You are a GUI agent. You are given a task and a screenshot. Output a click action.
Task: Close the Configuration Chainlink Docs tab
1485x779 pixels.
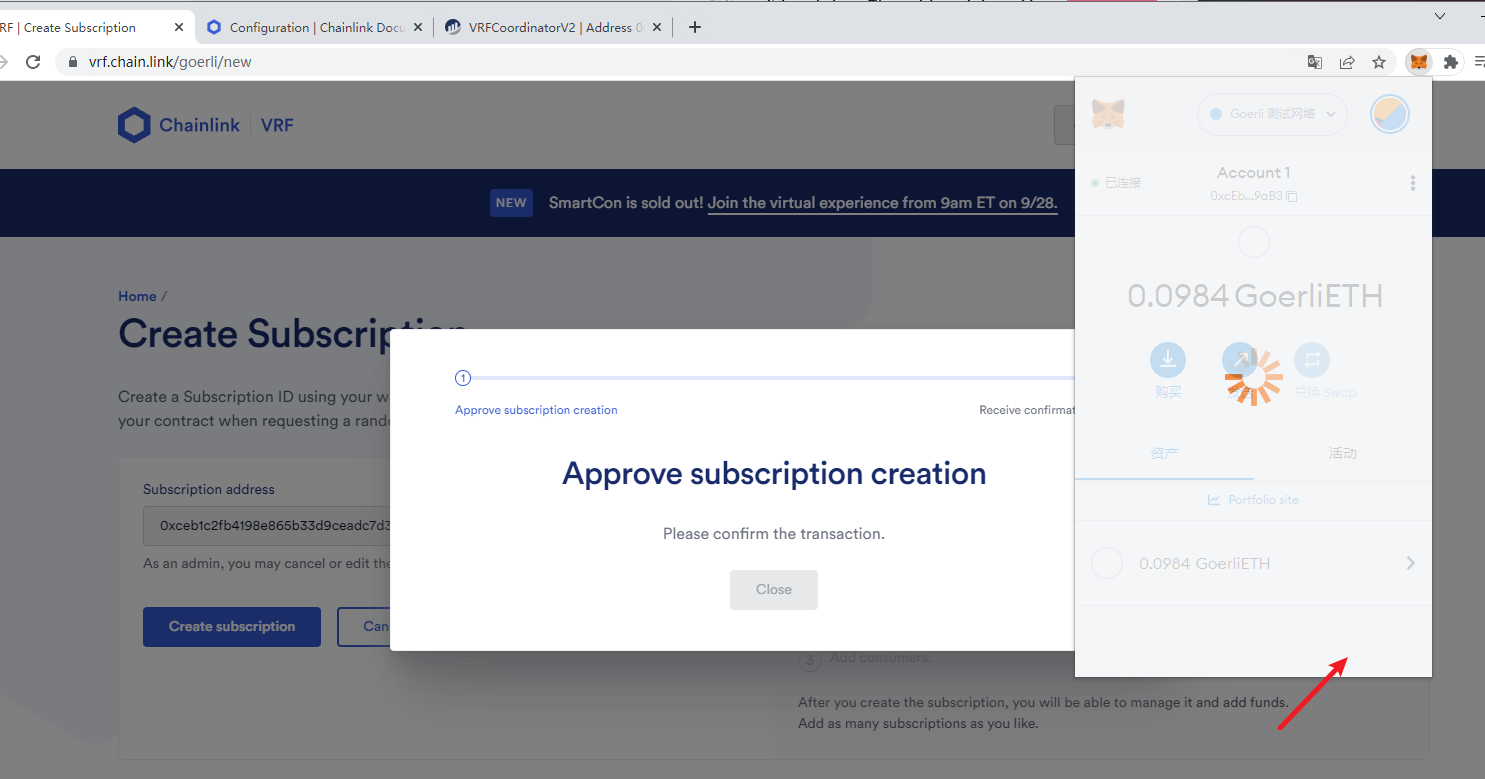(417, 27)
